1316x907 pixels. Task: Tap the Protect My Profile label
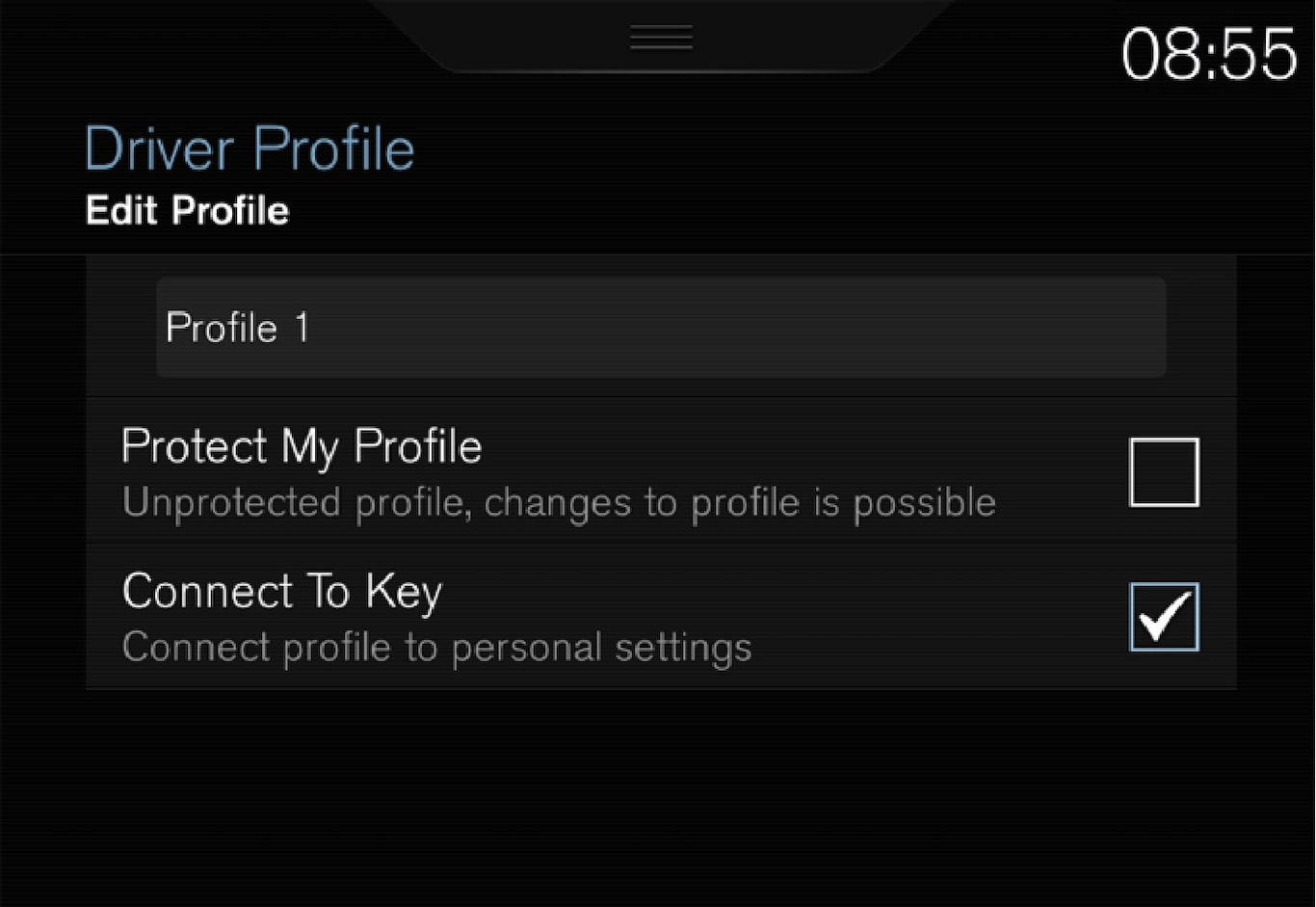click(x=302, y=447)
